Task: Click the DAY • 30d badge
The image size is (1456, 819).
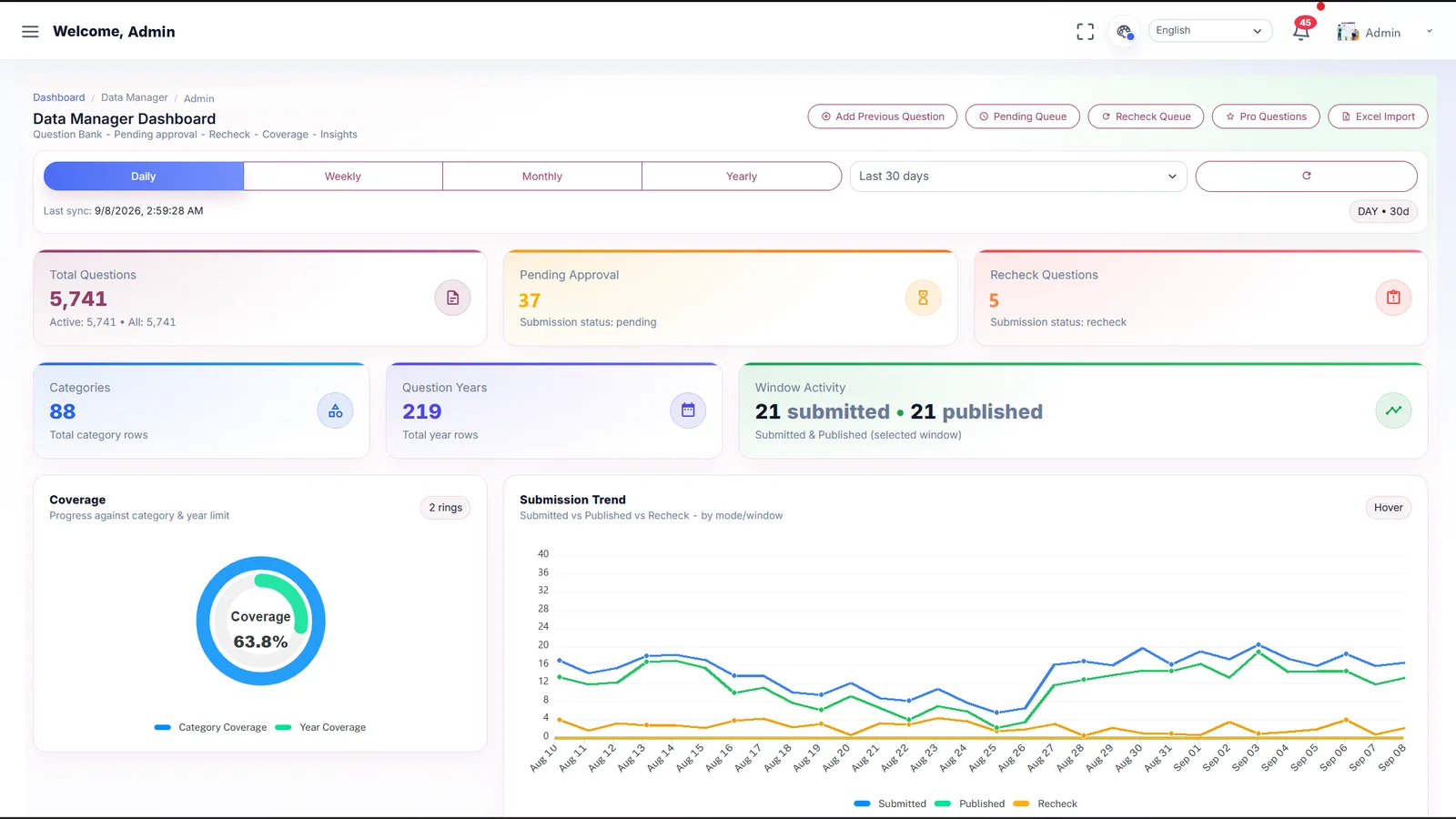Action: (x=1383, y=211)
